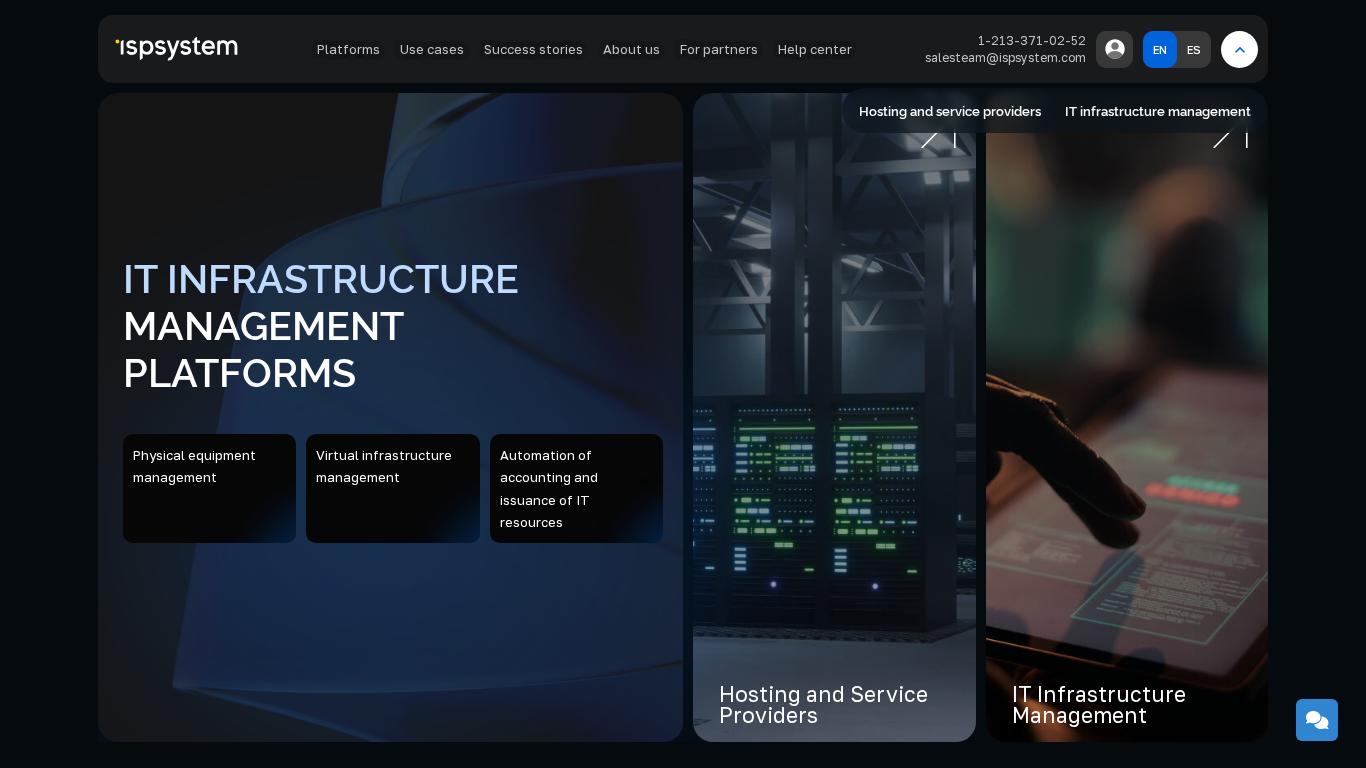Open Physical equipment management card
Viewport: 1366px width, 768px height.
[209, 488]
